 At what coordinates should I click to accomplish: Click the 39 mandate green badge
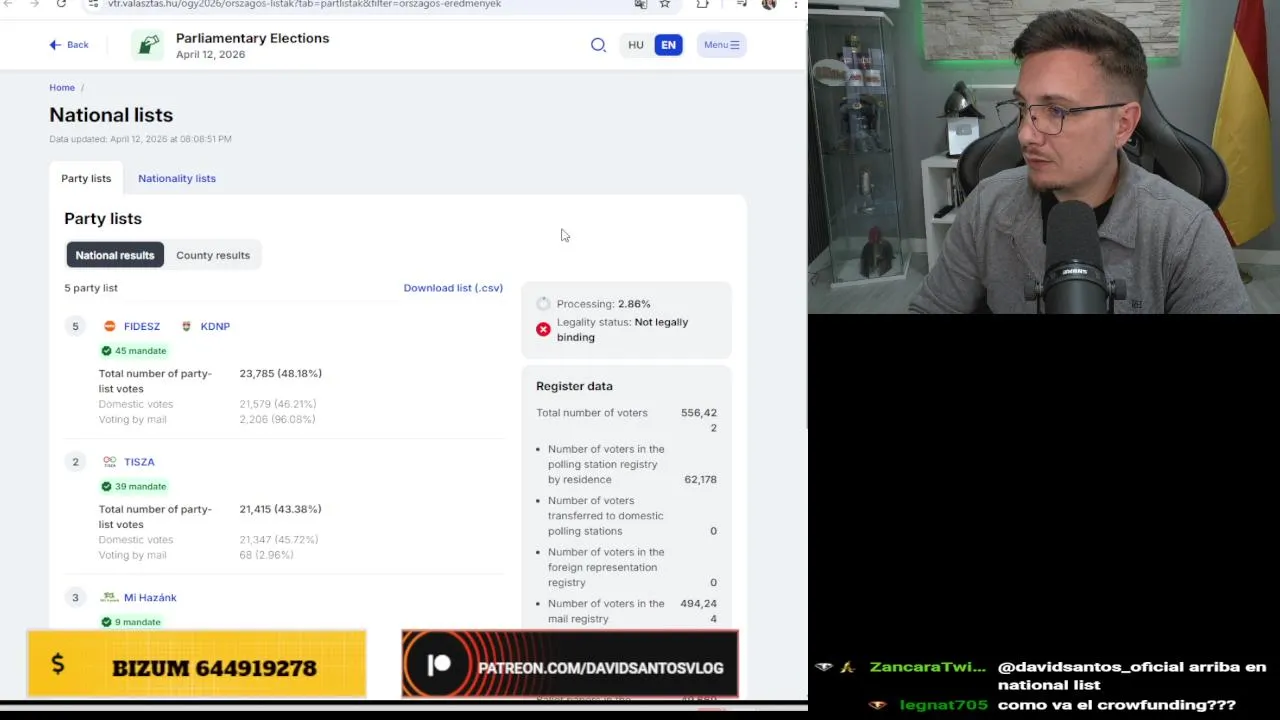[x=134, y=487]
